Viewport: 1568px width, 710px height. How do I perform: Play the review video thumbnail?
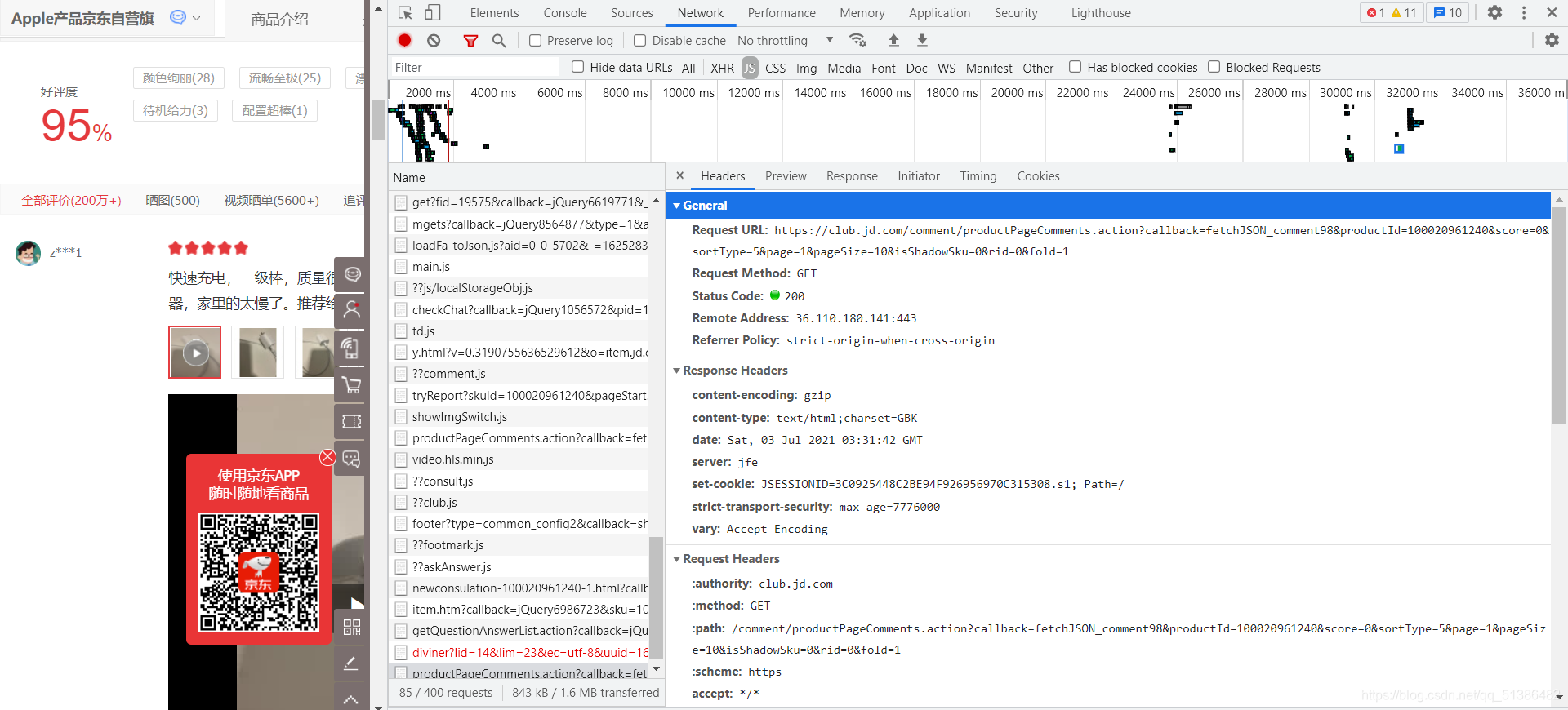pyautogui.click(x=194, y=353)
